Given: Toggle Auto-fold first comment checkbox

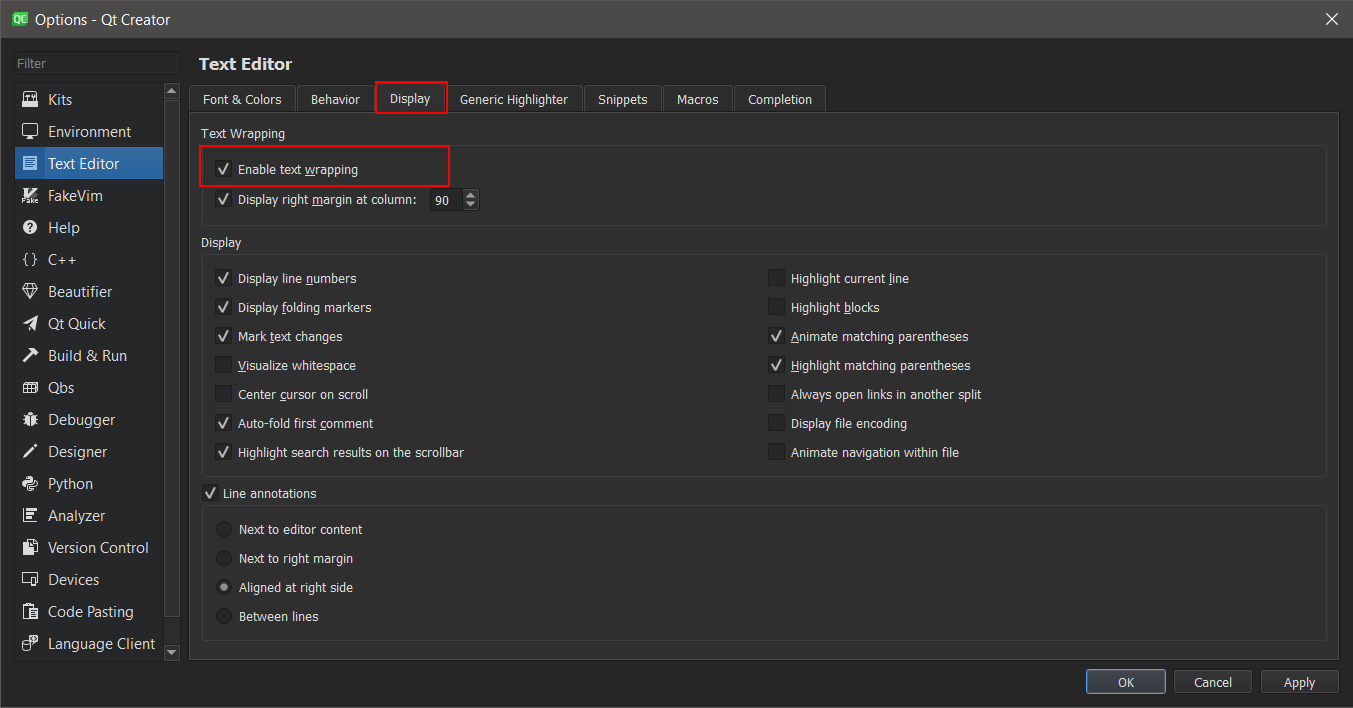Looking at the screenshot, I should click(224, 424).
